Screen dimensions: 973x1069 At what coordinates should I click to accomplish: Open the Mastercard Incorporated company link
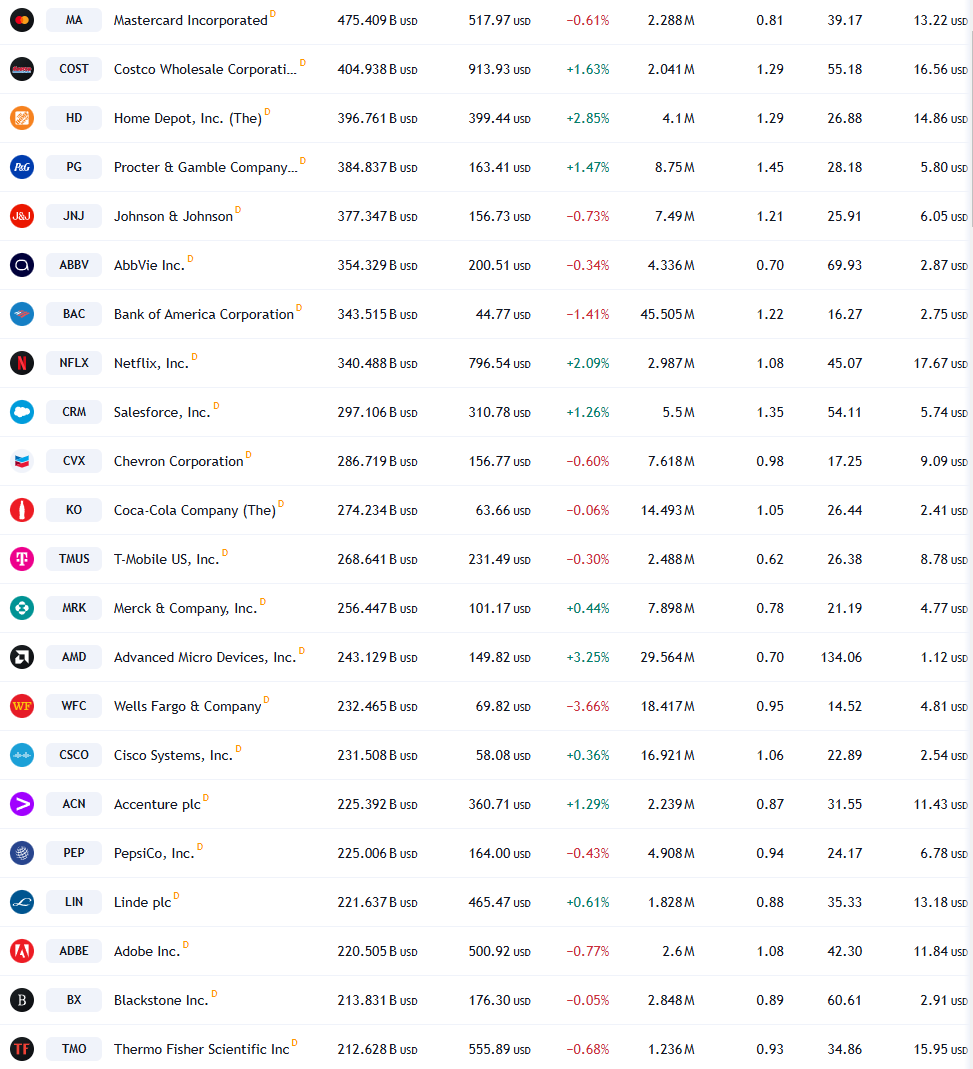pyautogui.click(x=190, y=20)
